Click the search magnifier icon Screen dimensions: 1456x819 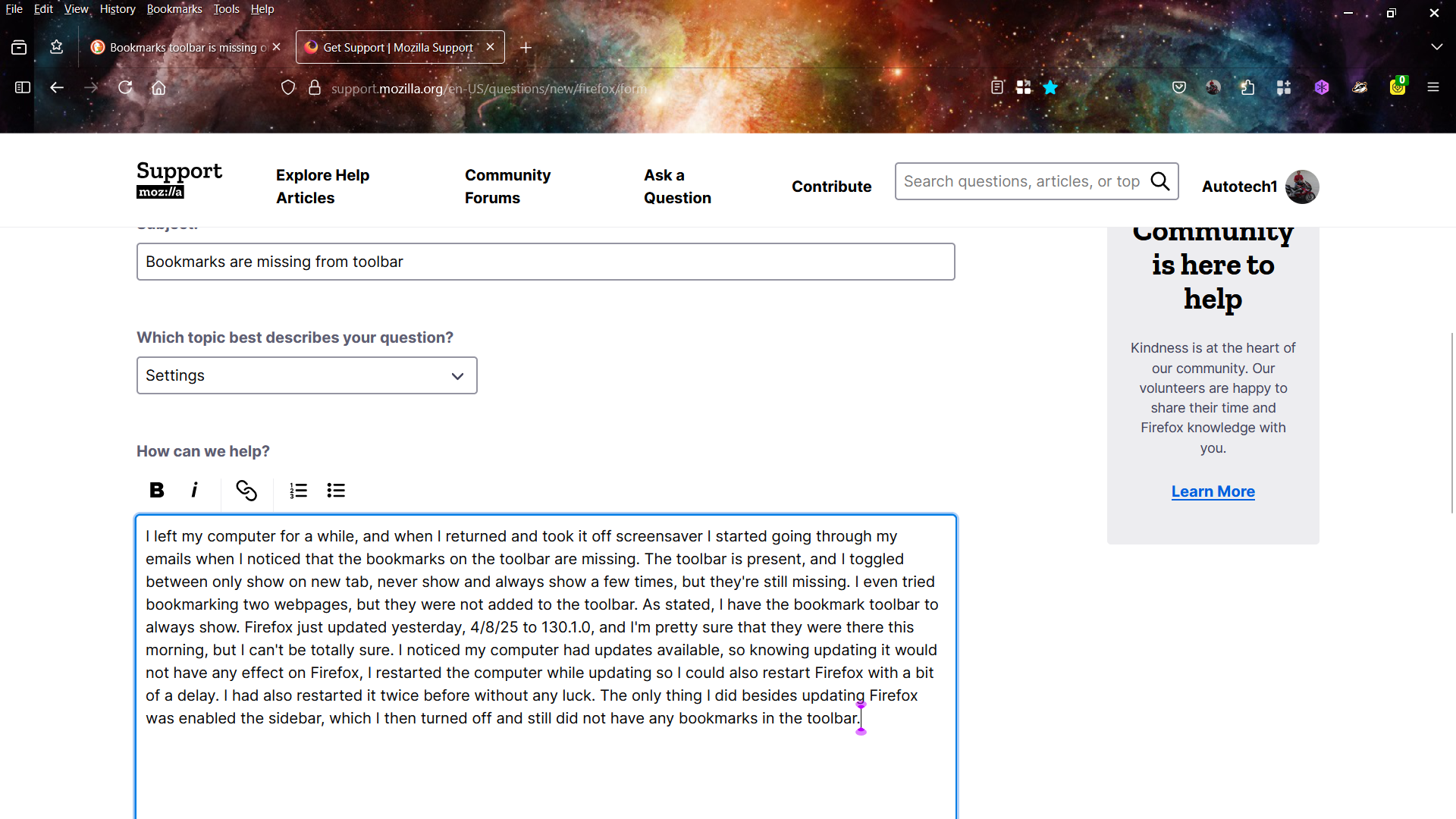coord(1159,181)
